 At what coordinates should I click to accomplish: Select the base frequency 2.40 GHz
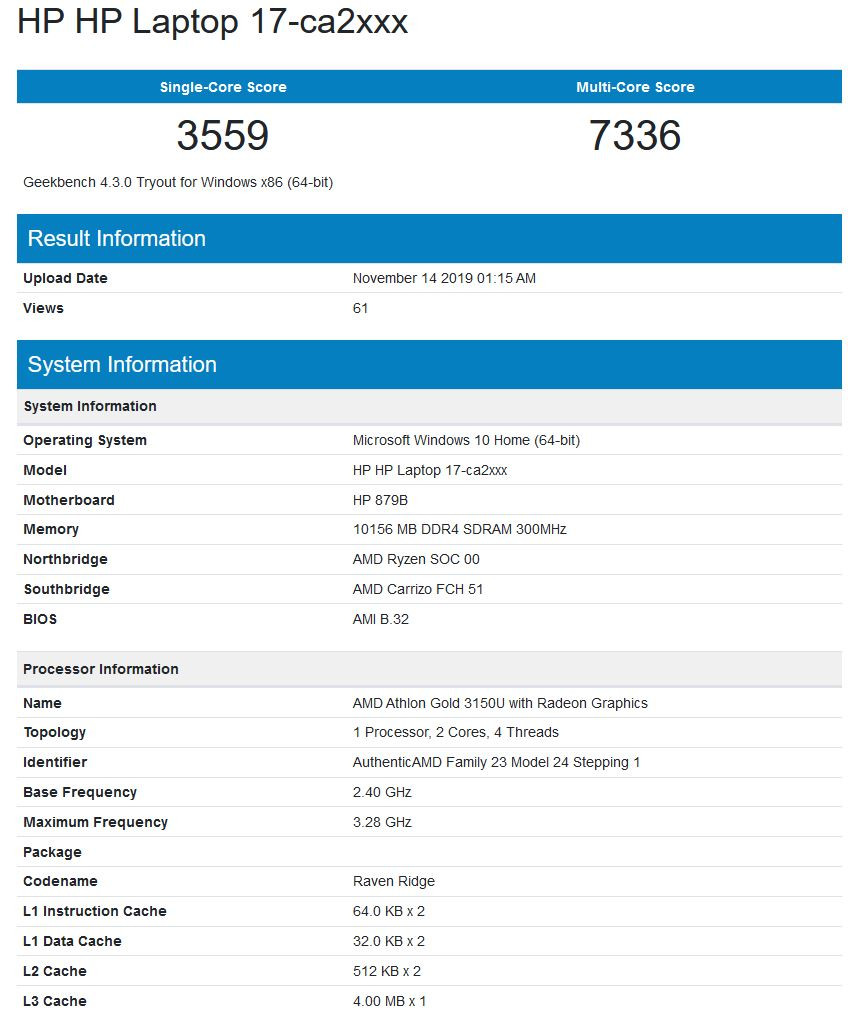coord(382,792)
